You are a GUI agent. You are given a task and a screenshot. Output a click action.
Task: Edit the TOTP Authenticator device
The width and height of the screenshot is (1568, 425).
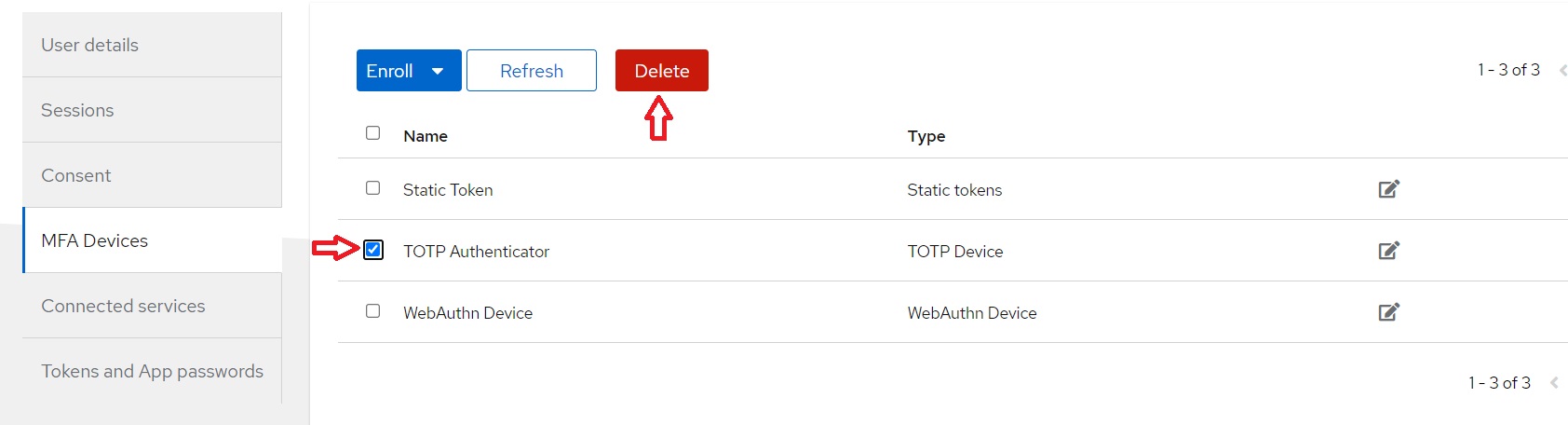pyautogui.click(x=1388, y=251)
